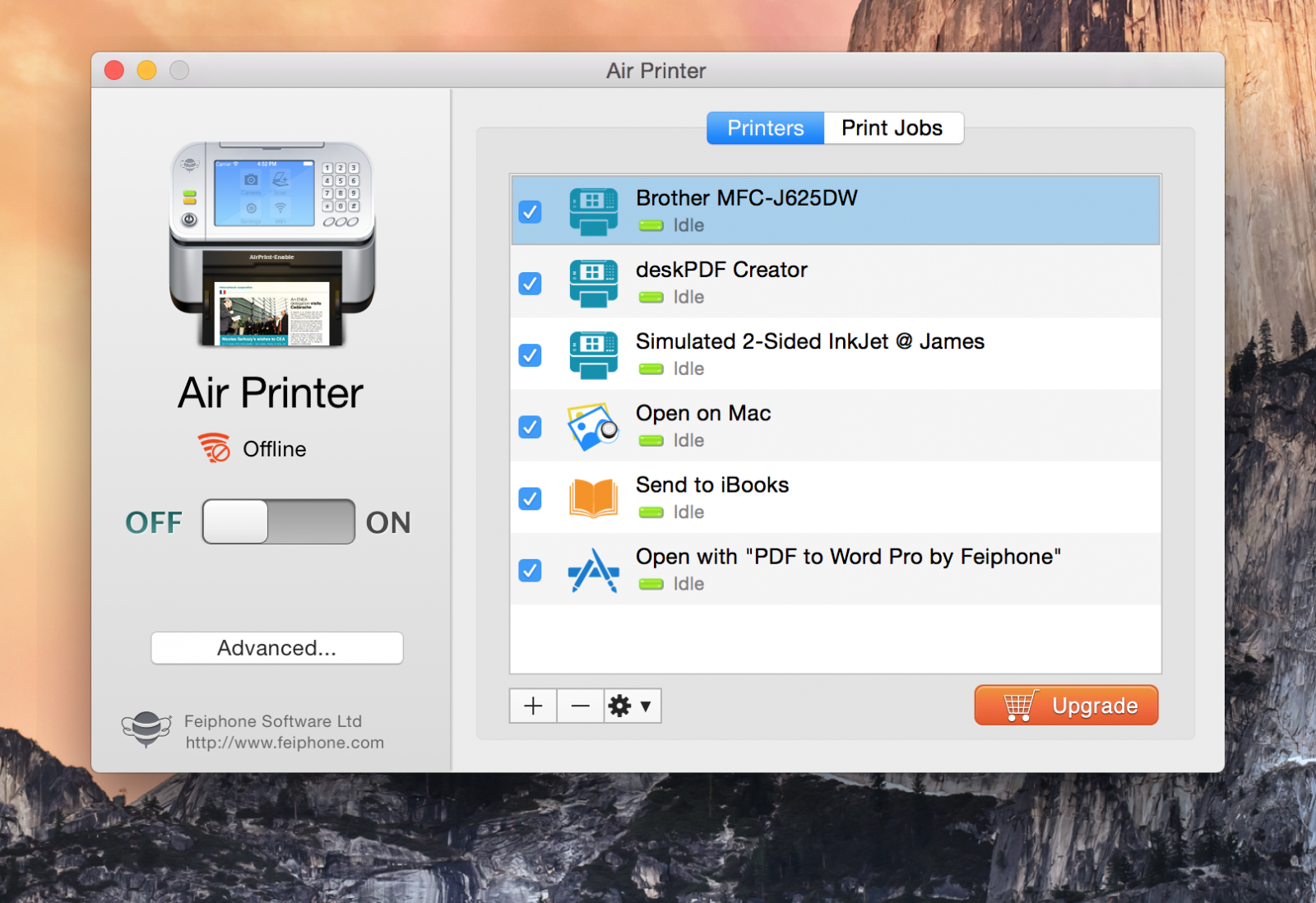Click the Air Printer heading in sidebar
The image size is (1316, 903).
[271, 393]
